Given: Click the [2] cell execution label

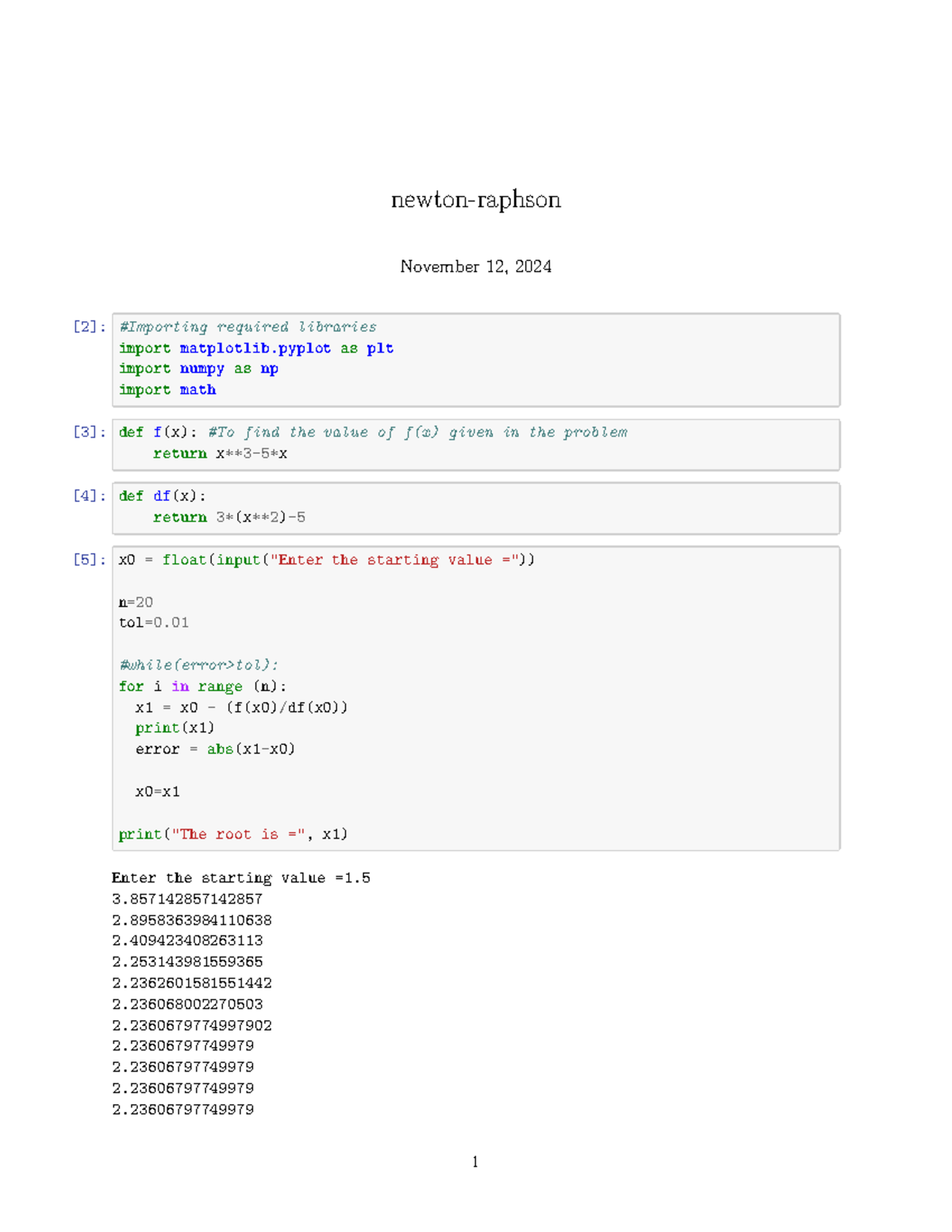Looking at the screenshot, I should [87, 326].
